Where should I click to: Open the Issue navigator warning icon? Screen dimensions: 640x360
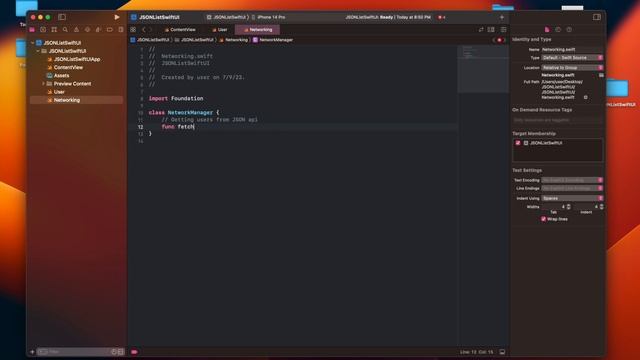point(76,30)
